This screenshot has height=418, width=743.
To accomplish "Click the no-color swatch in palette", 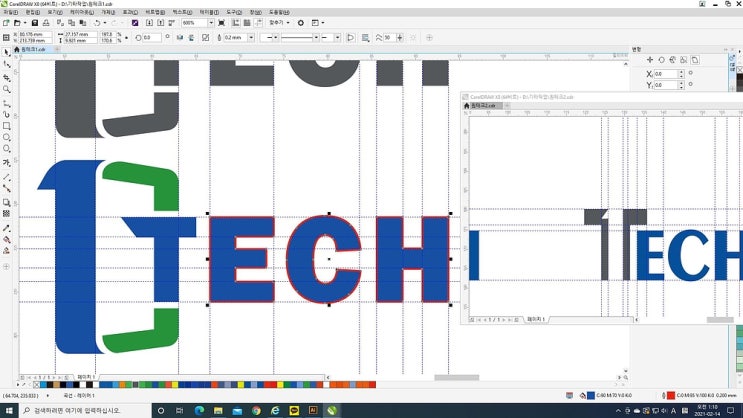I will pos(37,385).
